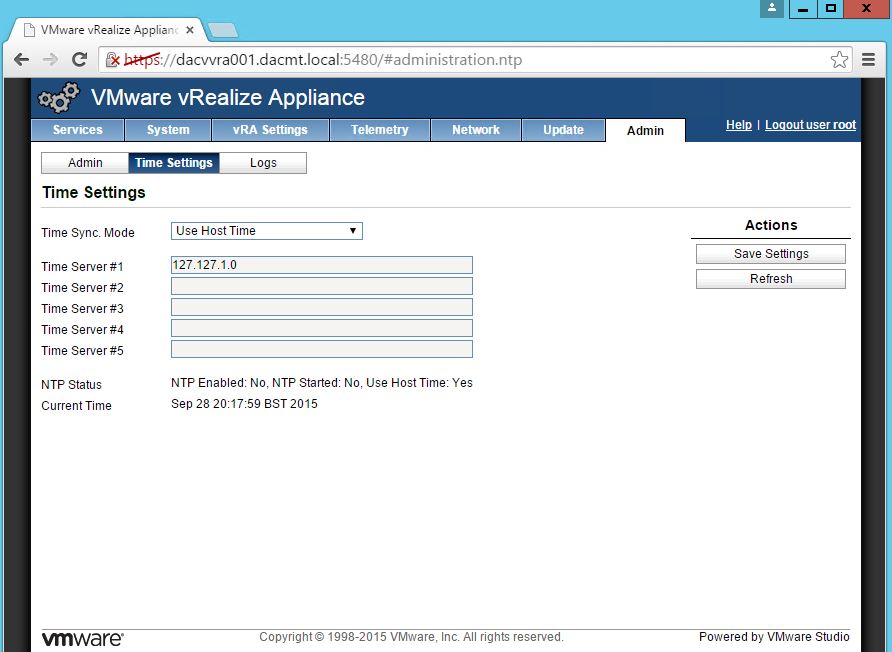Open the Services tab
Image resolution: width=892 pixels, height=652 pixels.
(77, 130)
